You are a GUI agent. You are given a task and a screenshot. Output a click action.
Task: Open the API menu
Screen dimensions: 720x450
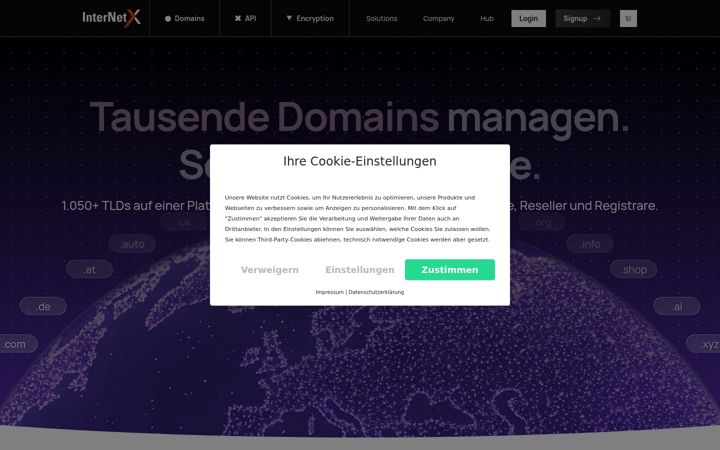[x=245, y=18]
